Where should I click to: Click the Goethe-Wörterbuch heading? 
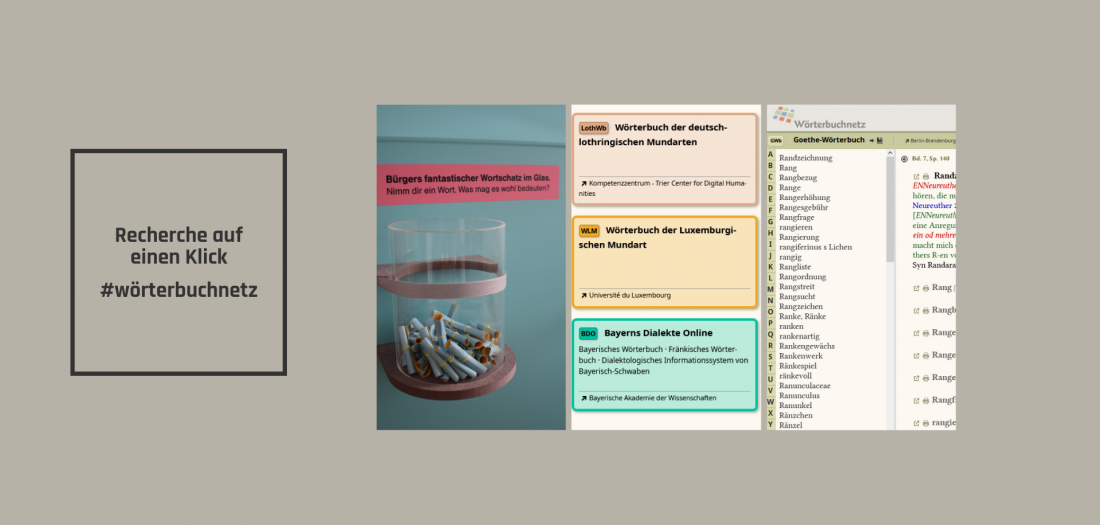[829, 140]
